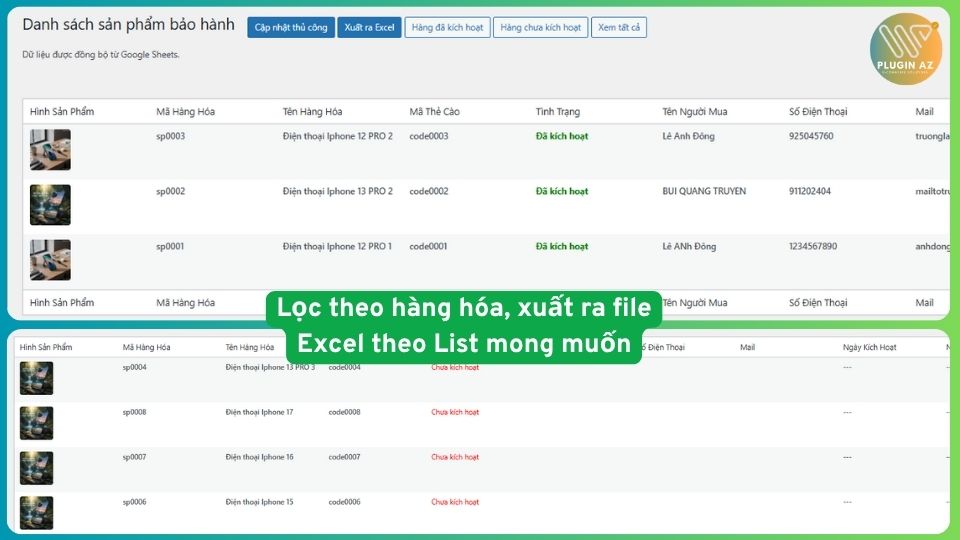Click the sp0006 product image thumbnail
The width and height of the screenshot is (960, 540).
coord(37,512)
